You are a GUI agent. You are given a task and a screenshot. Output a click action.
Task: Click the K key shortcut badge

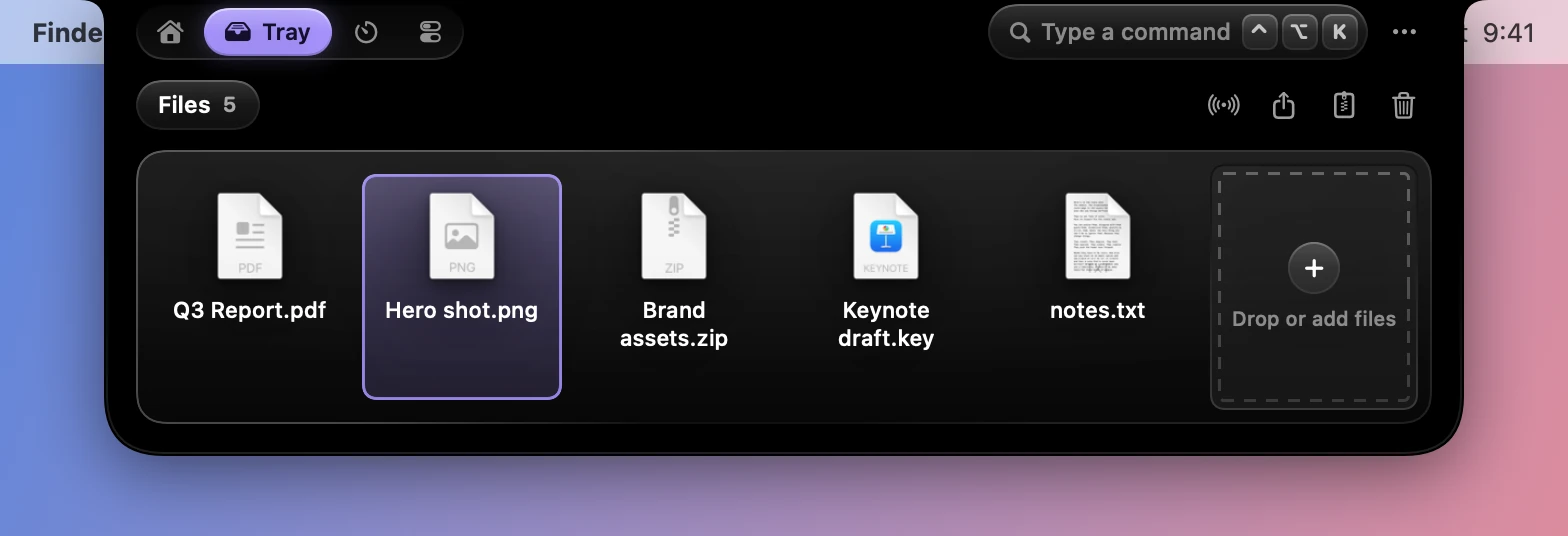click(x=1339, y=32)
